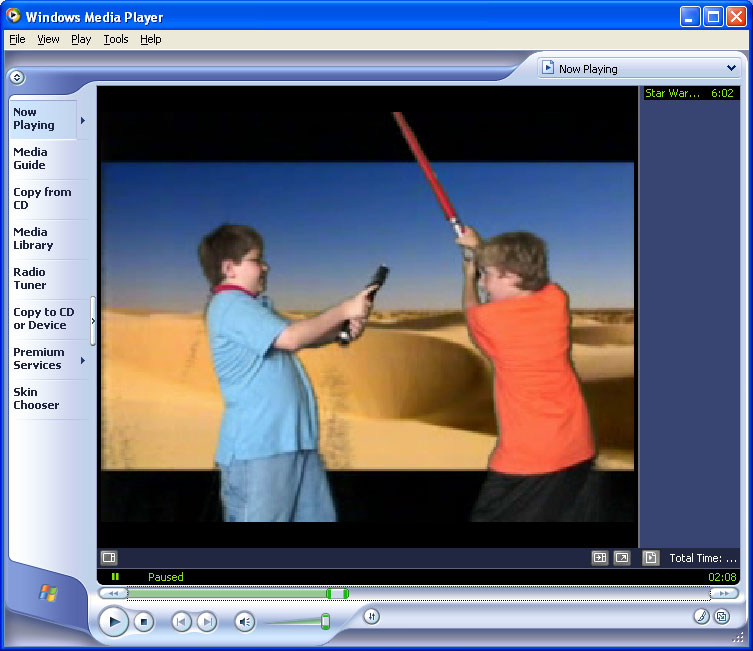
Task: Open the Now Playing options icon below video
Action: [109, 558]
